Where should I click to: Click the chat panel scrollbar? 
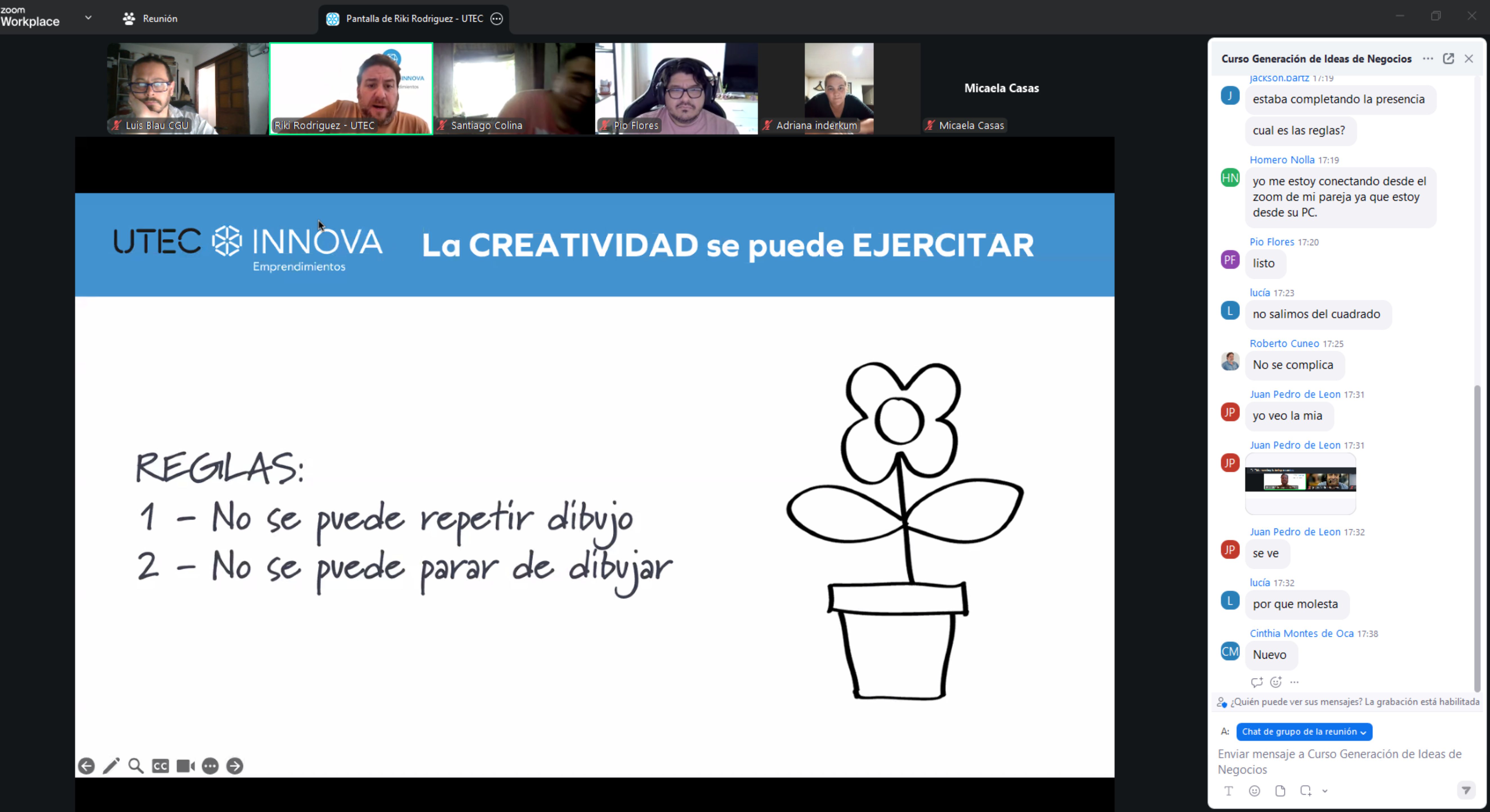pos(1477,538)
